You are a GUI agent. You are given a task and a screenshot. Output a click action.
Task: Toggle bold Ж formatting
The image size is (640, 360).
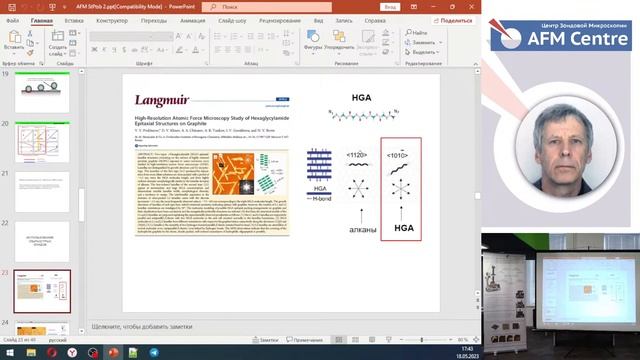(x=94, y=50)
